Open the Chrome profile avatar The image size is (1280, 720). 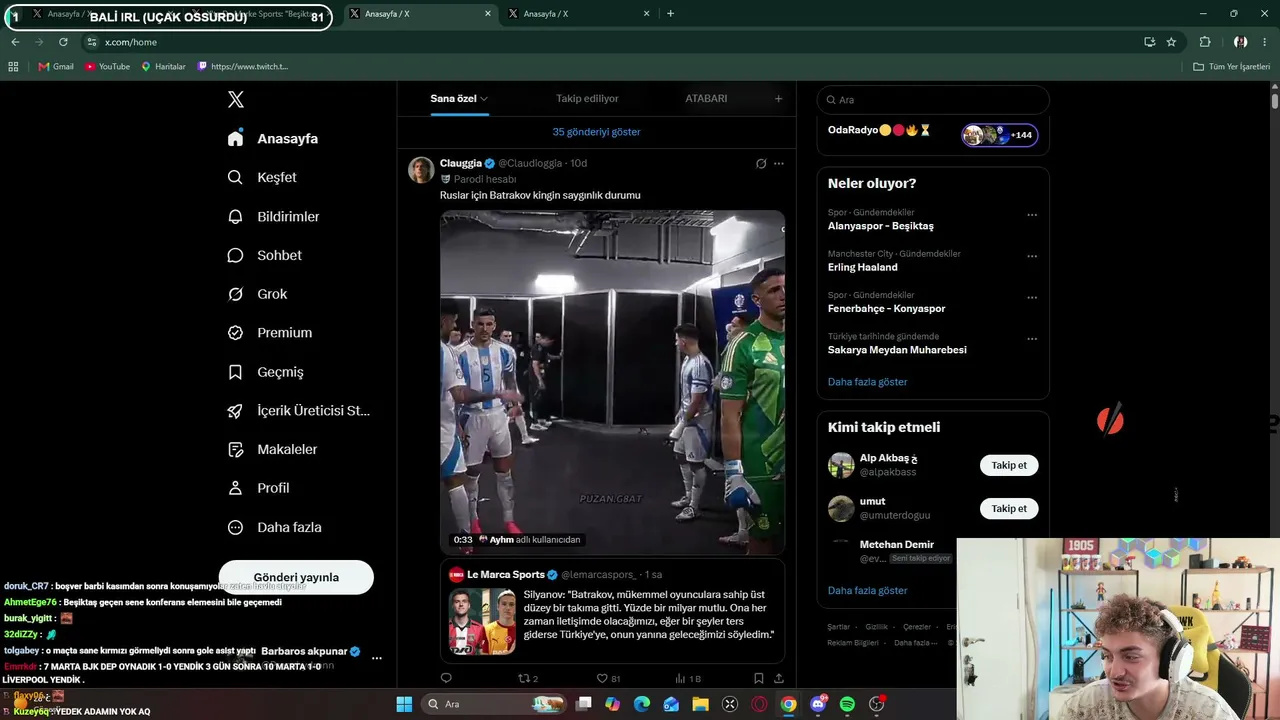pos(1240,42)
